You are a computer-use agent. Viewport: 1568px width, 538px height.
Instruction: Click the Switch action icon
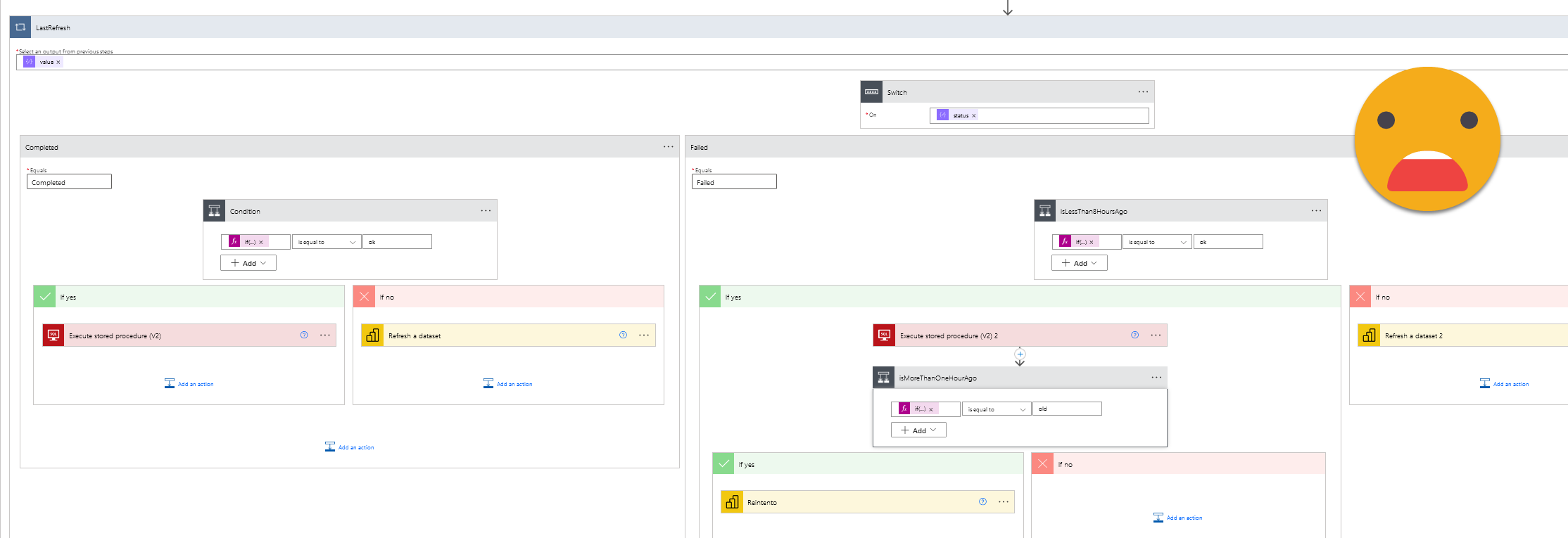click(x=871, y=92)
